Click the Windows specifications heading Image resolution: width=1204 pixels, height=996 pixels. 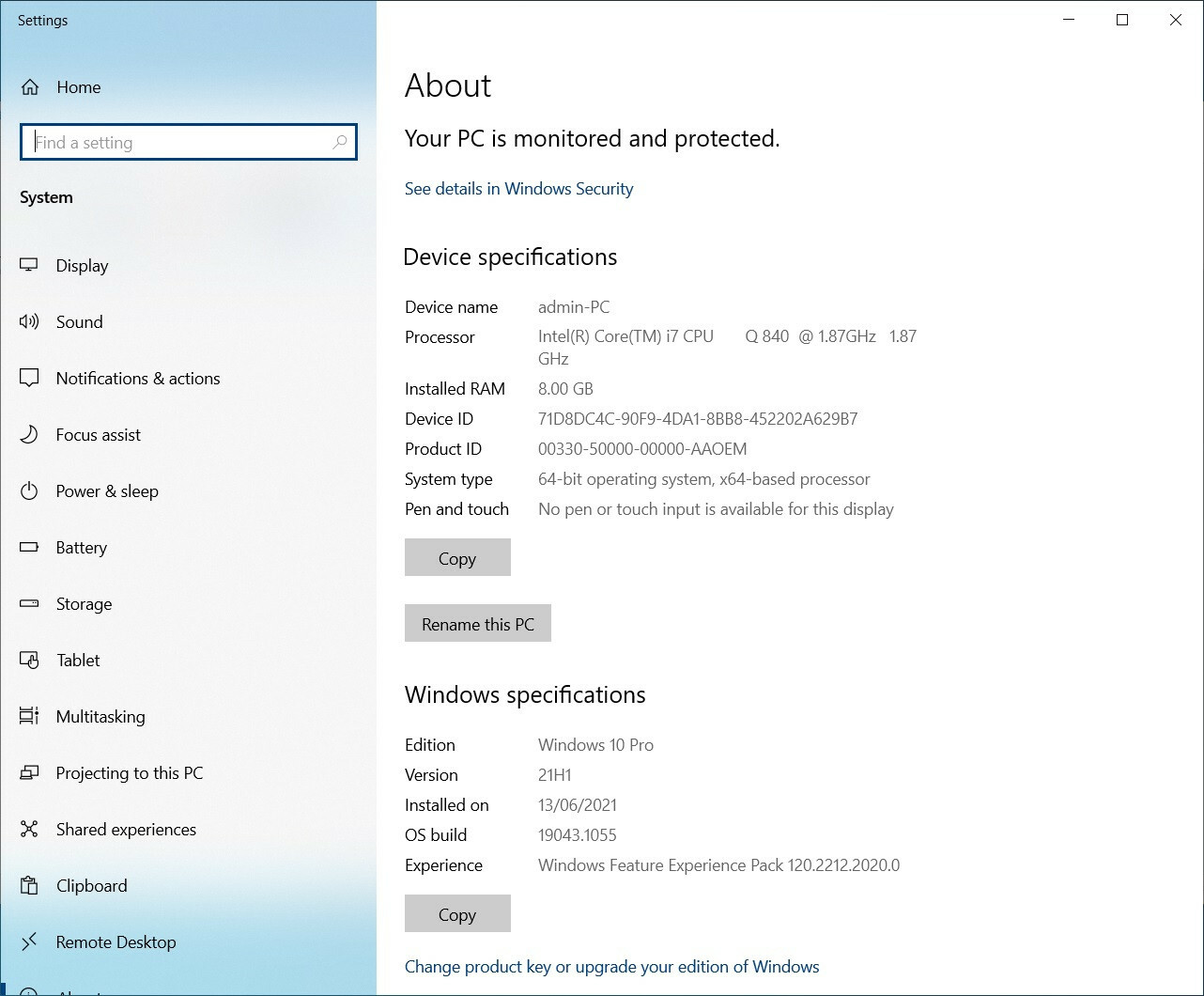point(525,695)
